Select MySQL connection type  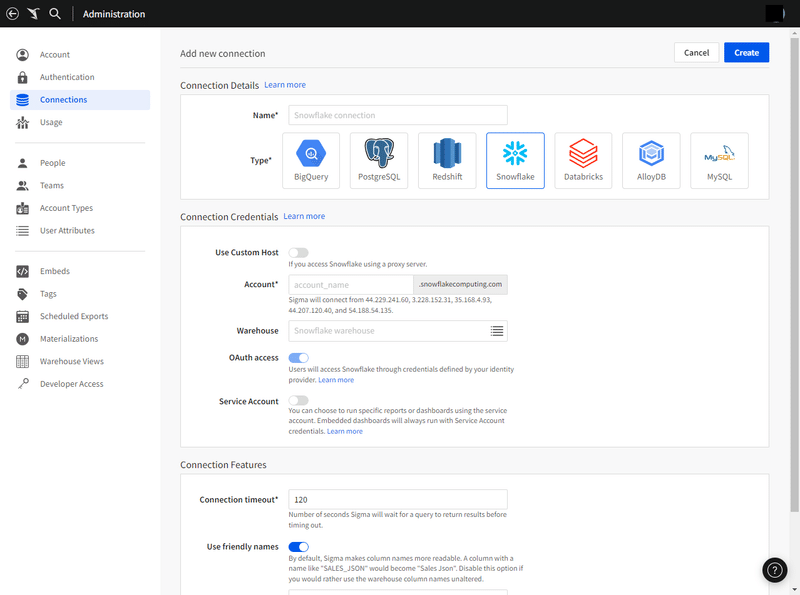(719, 161)
